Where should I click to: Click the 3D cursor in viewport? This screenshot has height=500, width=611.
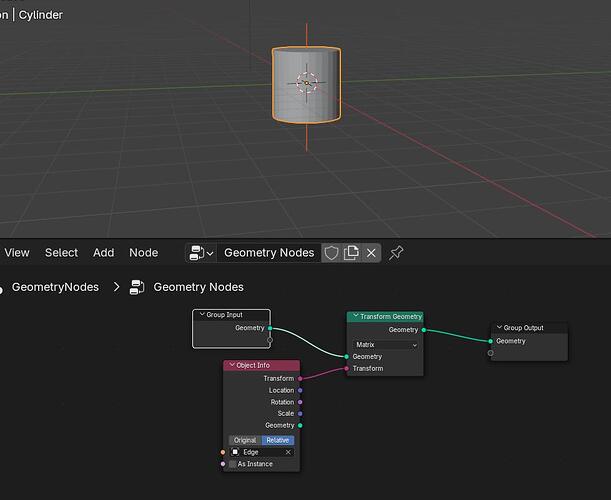pos(307,83)
